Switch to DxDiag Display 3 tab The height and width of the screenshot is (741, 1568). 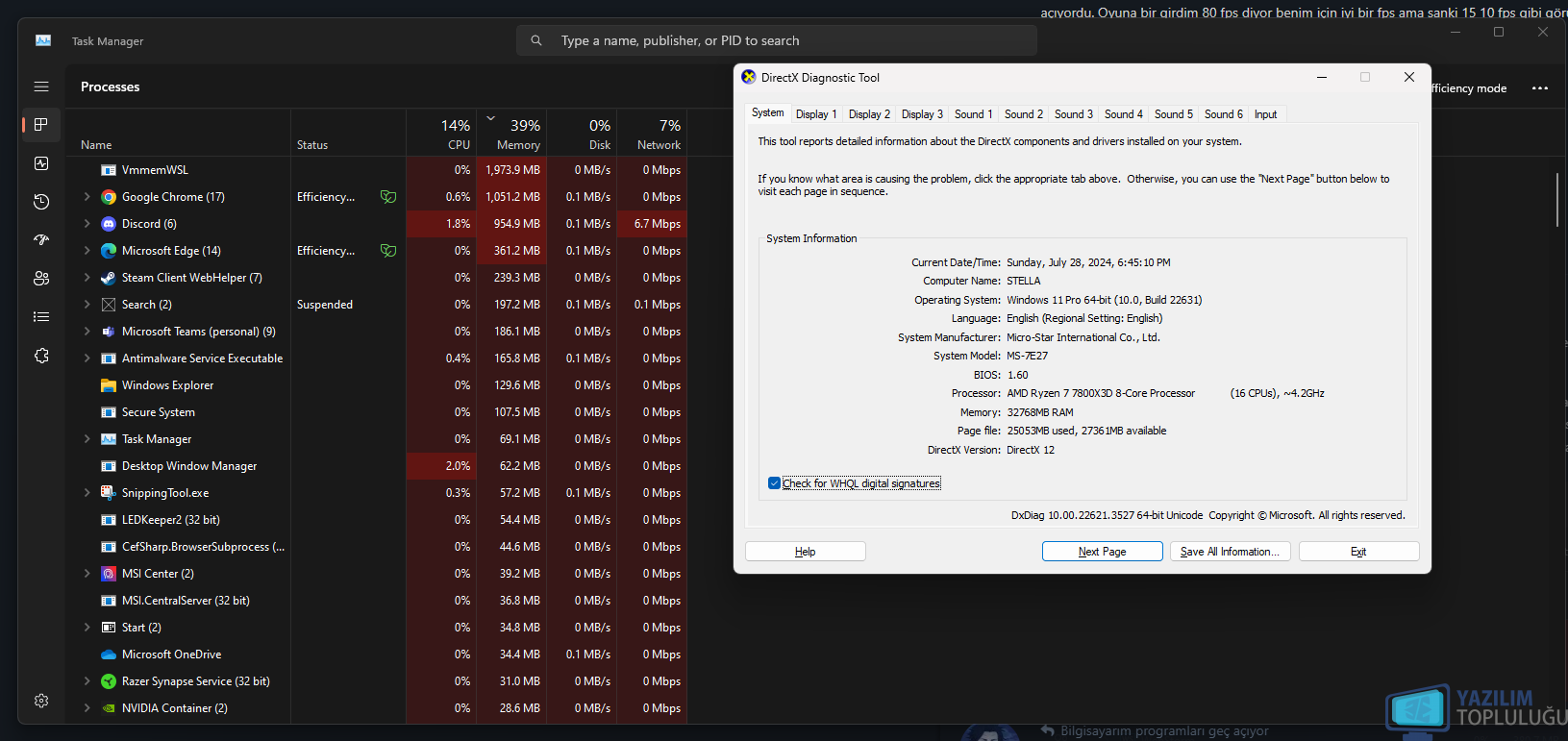tap(922, 114)
